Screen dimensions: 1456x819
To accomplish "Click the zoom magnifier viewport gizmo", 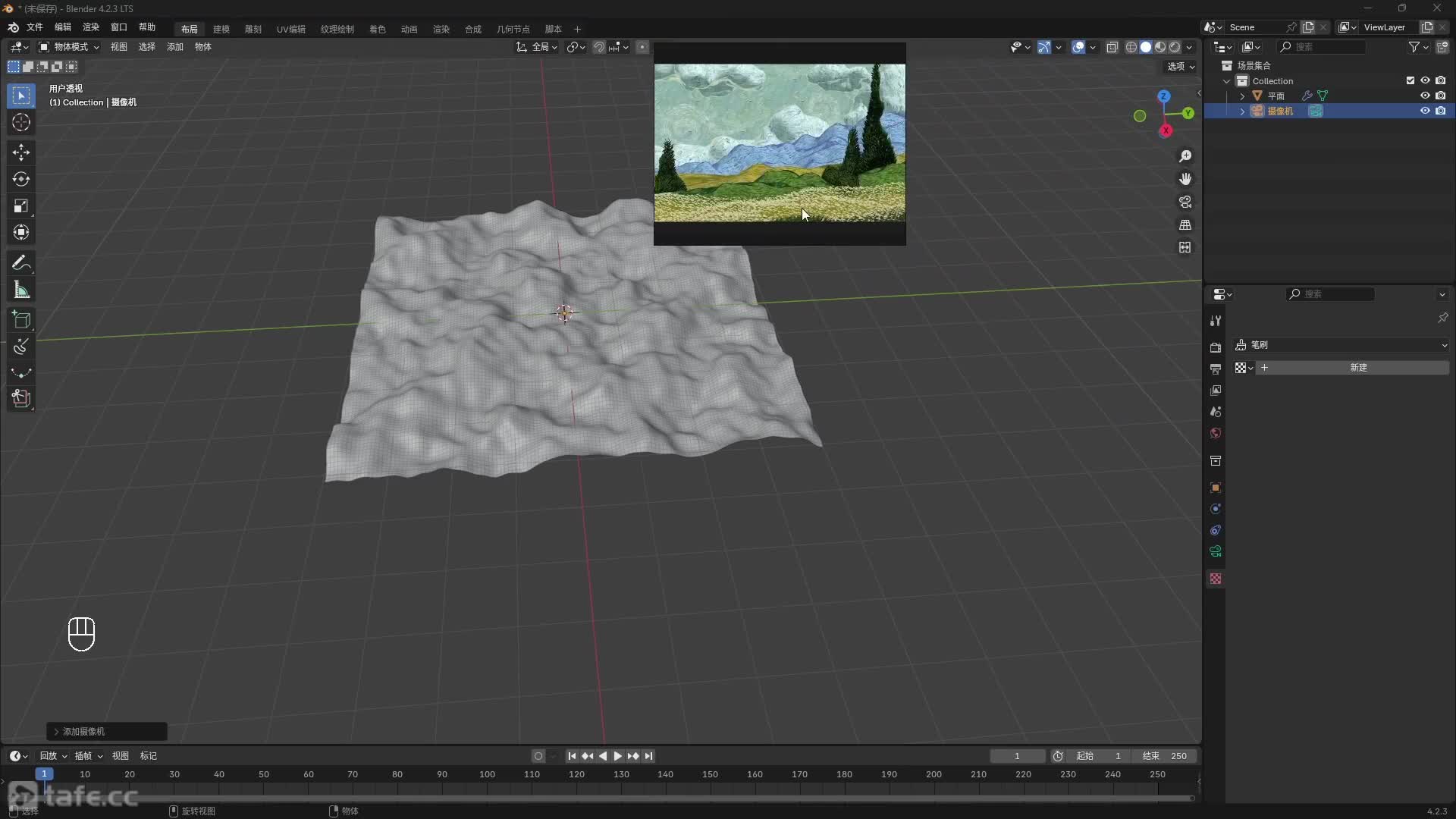I will pos(1185,156).
